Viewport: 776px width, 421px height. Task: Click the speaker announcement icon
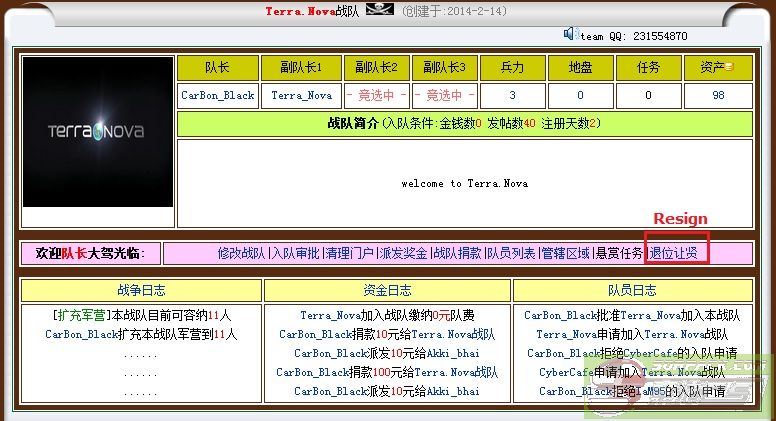click(x=571, y=34)
